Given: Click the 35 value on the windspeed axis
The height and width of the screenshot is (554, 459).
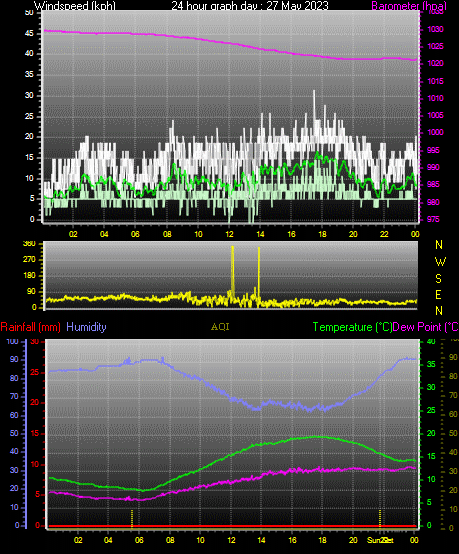Looking at the screenshot, I should tap(29, 75).
